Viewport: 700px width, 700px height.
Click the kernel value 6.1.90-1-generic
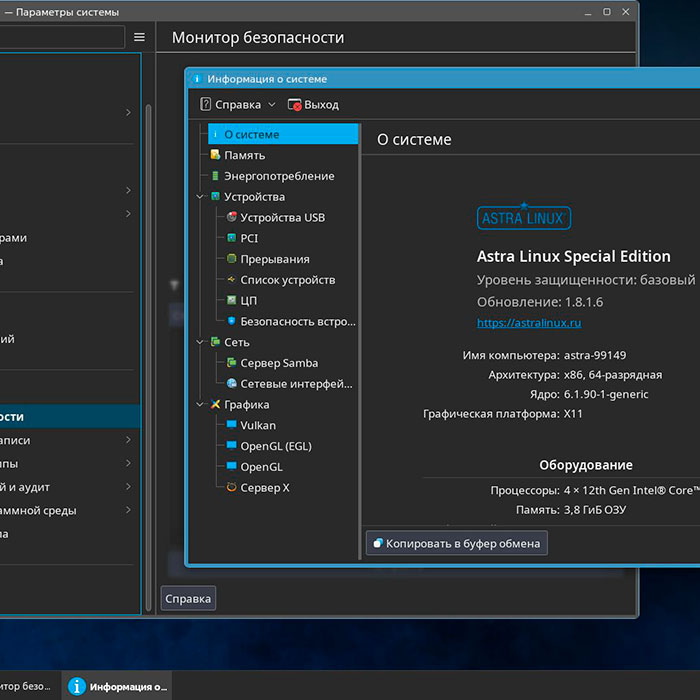click(606, 394)
